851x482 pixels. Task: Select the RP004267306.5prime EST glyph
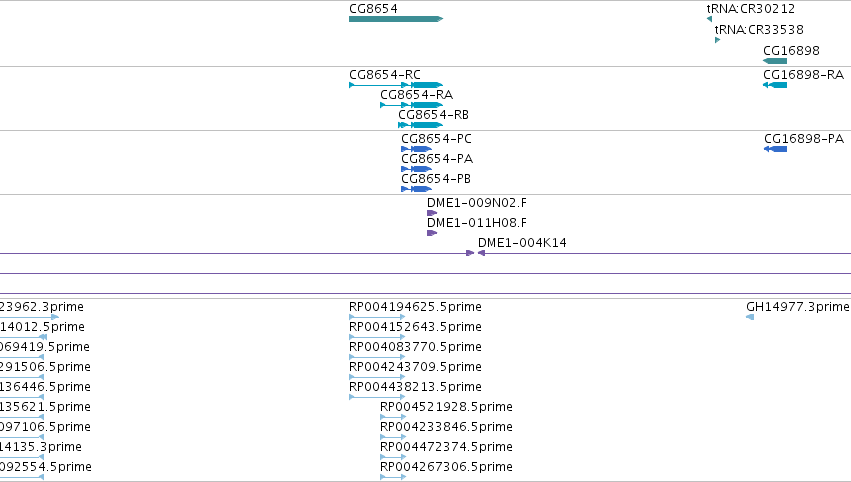coord(393,477)
